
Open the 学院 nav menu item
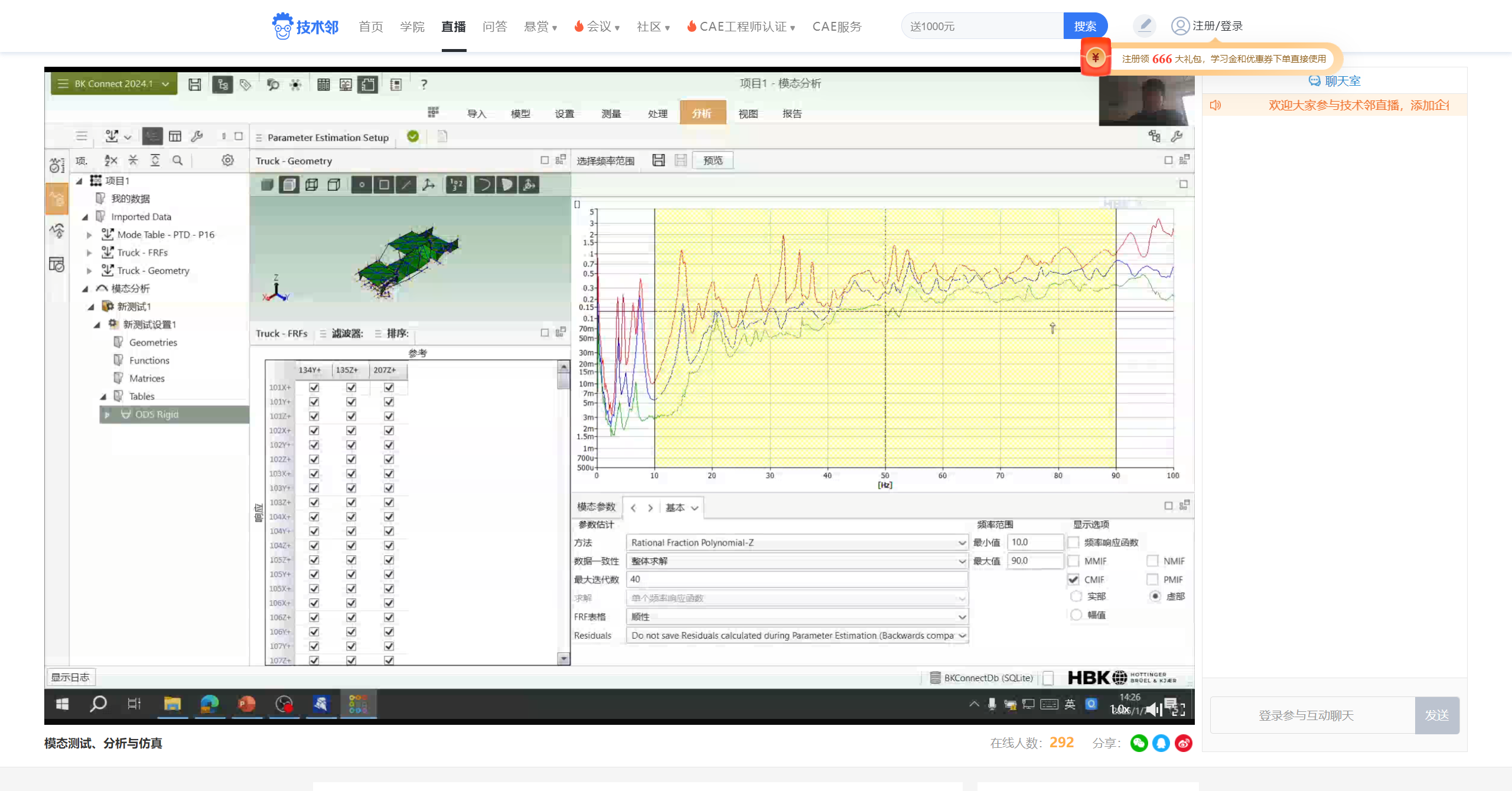(x=412, y=27)
